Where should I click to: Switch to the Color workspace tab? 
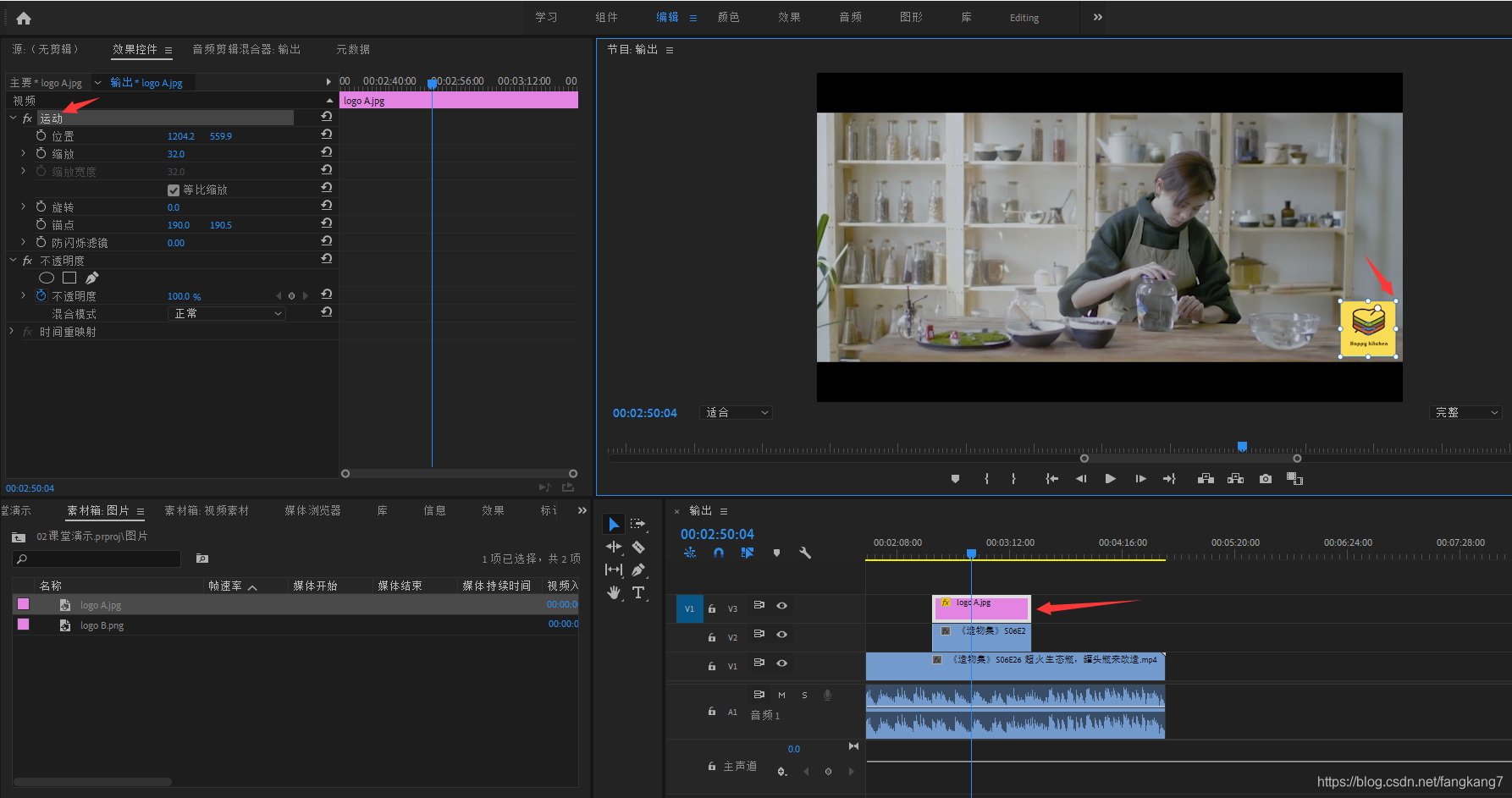(x=728, y=17)
